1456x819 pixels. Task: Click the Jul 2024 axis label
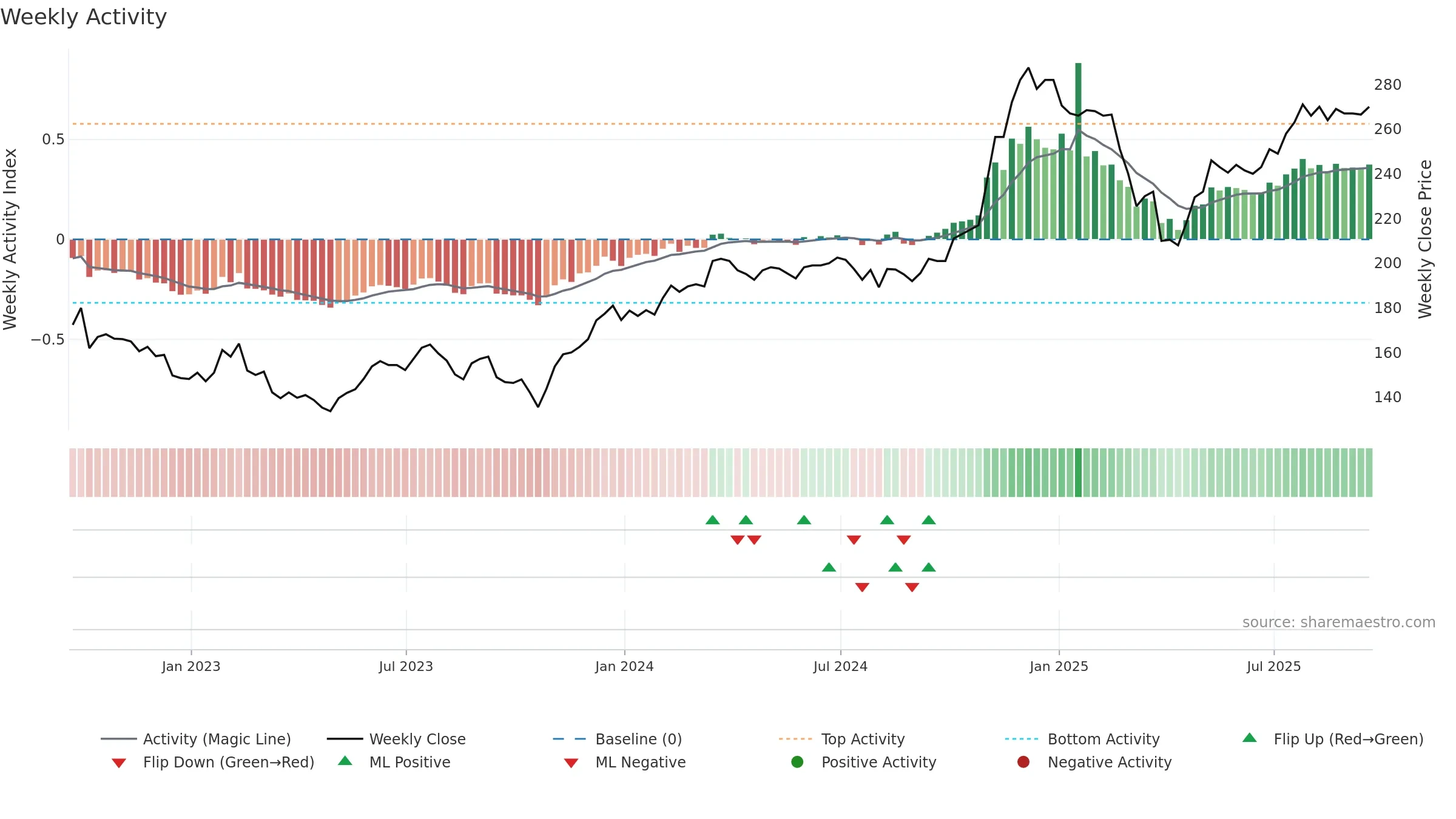[x=840, y=666]
